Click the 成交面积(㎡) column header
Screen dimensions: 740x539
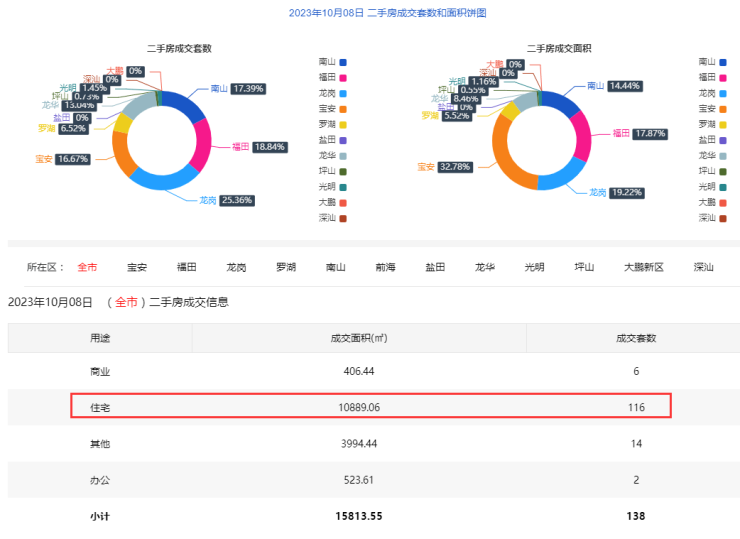tap(358, 338)
